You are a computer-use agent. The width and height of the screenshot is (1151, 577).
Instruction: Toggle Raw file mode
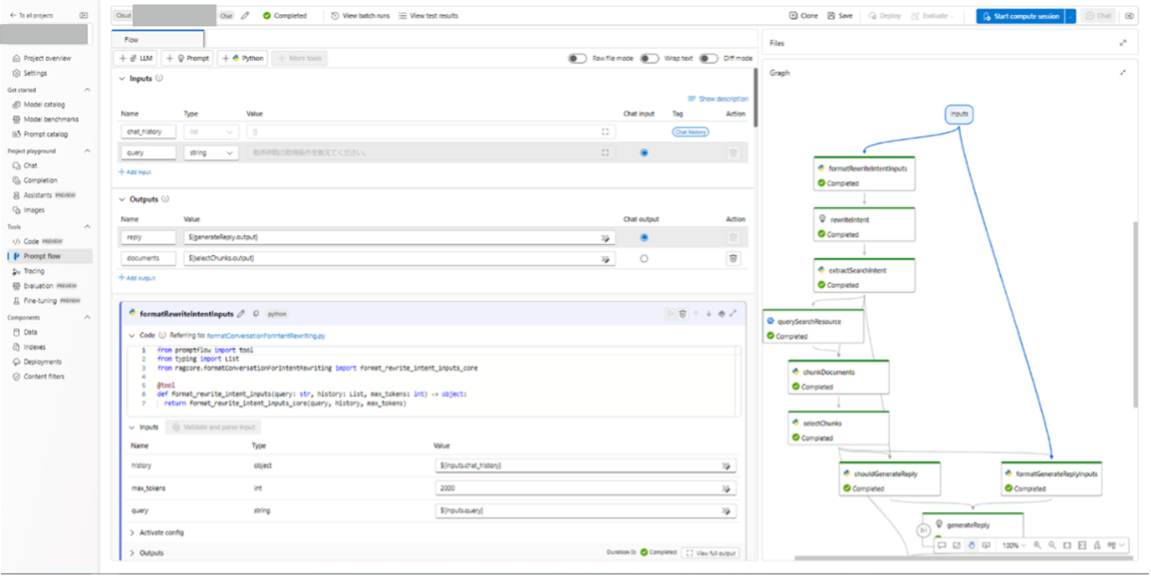pyautogui.click(x=578, y=58)
